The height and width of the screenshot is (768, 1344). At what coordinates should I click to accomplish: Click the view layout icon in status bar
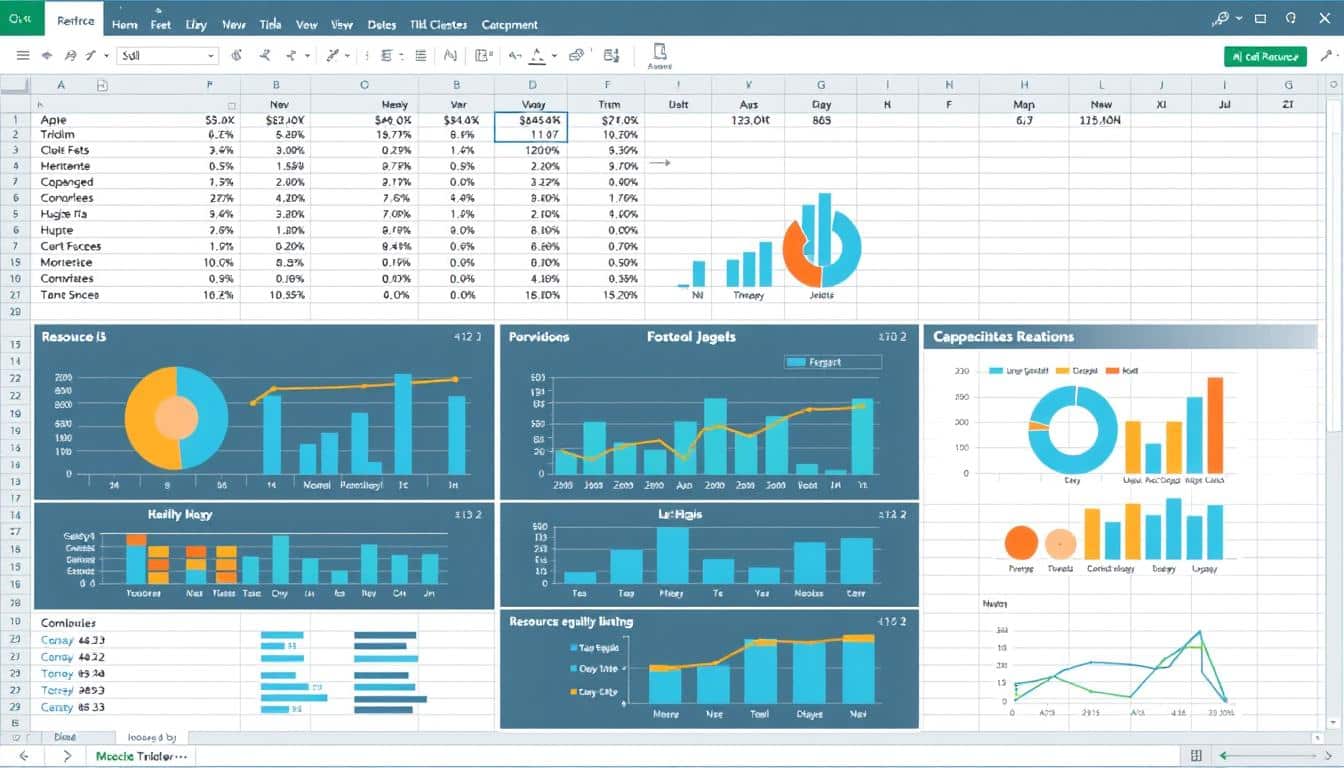pos(1196,756)
